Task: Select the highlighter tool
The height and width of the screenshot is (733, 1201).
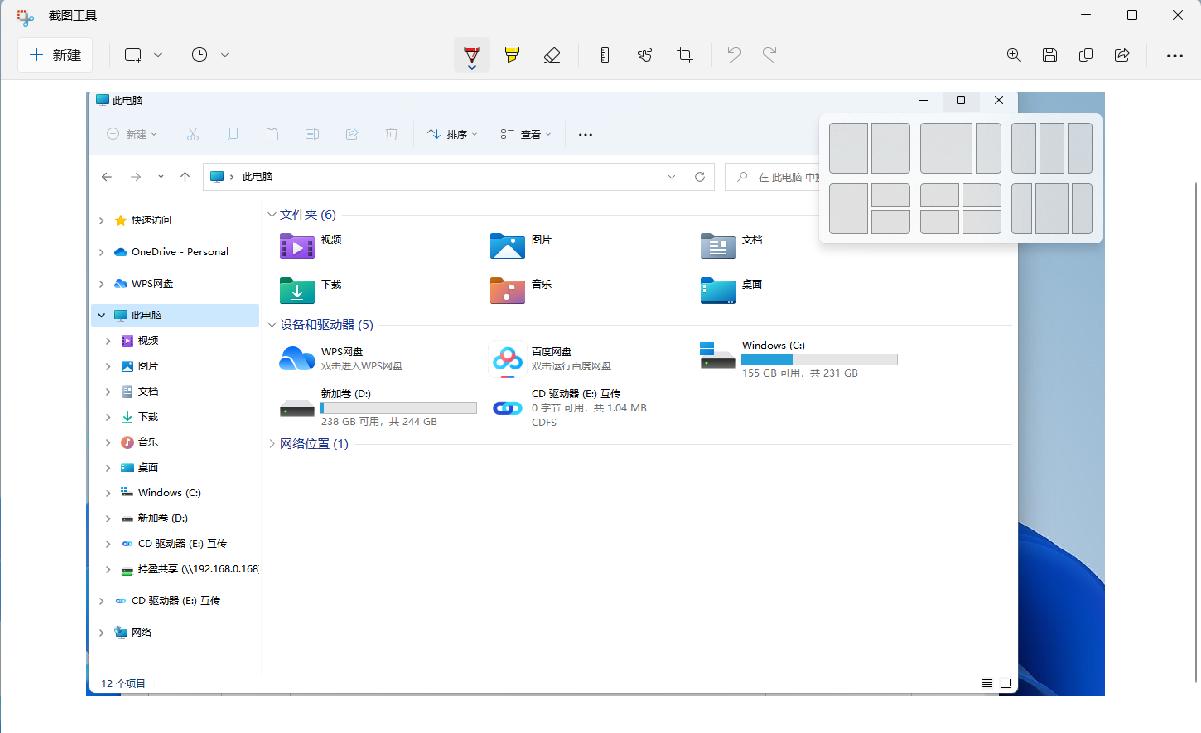Action: point(512,55)
